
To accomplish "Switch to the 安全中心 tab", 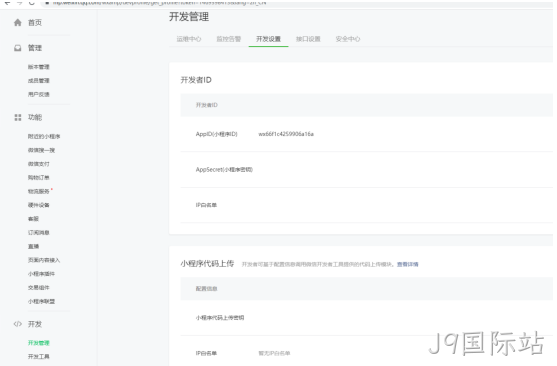I will 348,39.
